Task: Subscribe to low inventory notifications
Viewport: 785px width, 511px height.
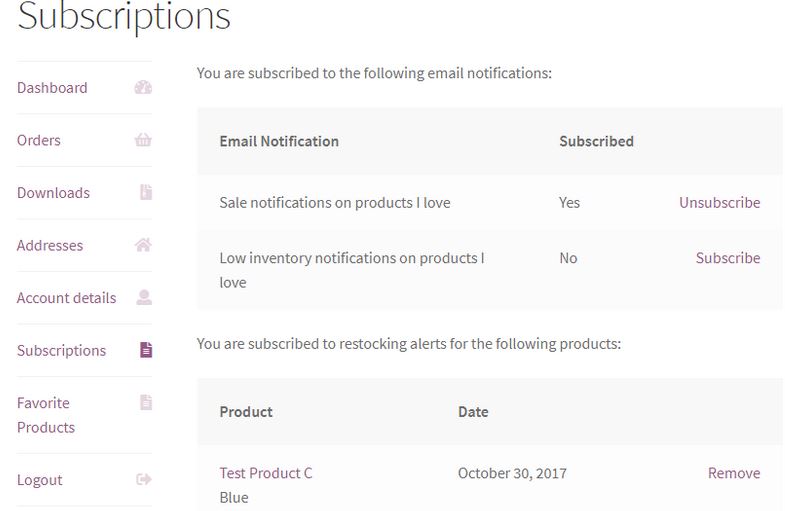Action: pos(728,258)
